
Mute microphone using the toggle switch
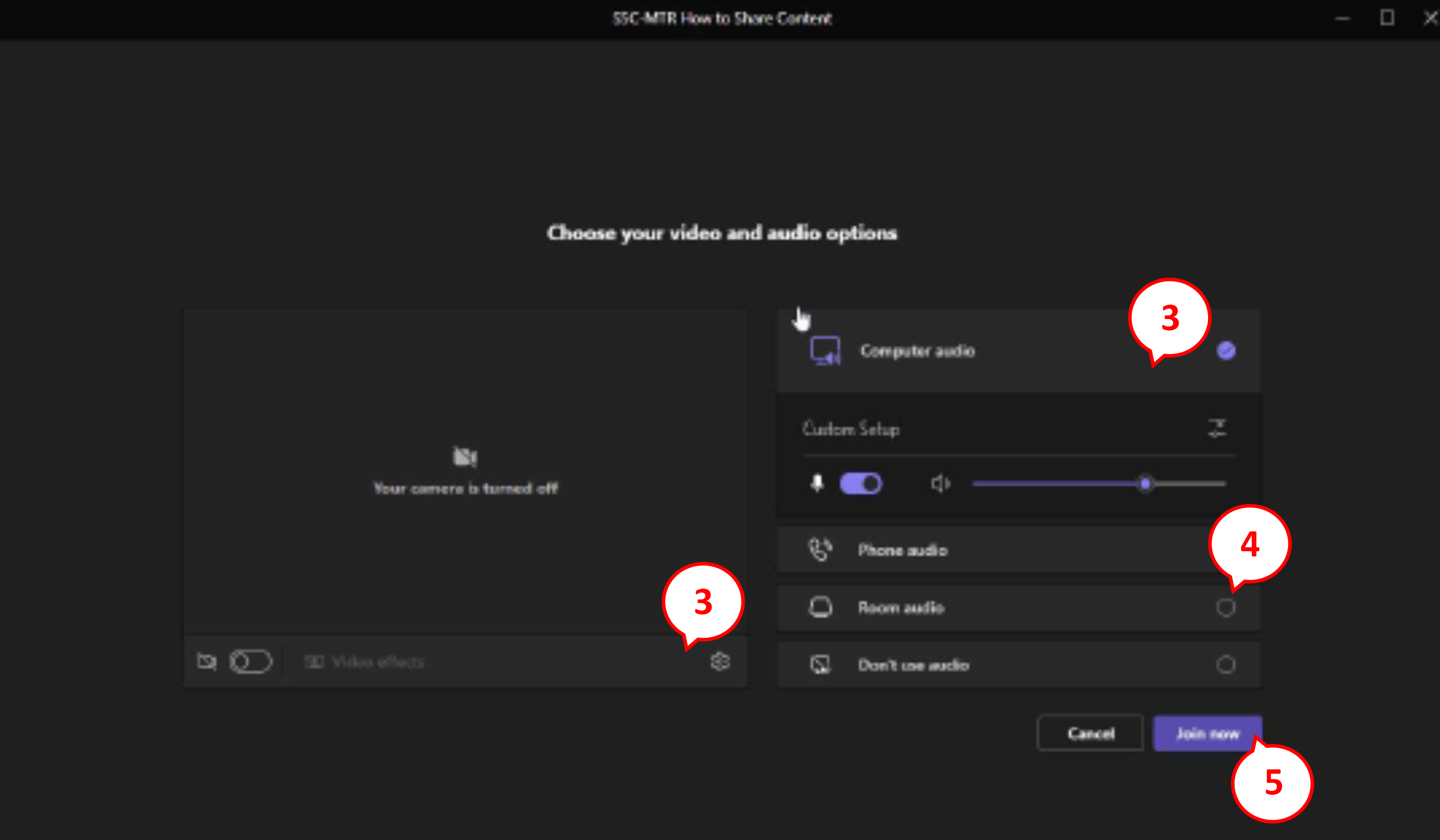pos(861,484)
